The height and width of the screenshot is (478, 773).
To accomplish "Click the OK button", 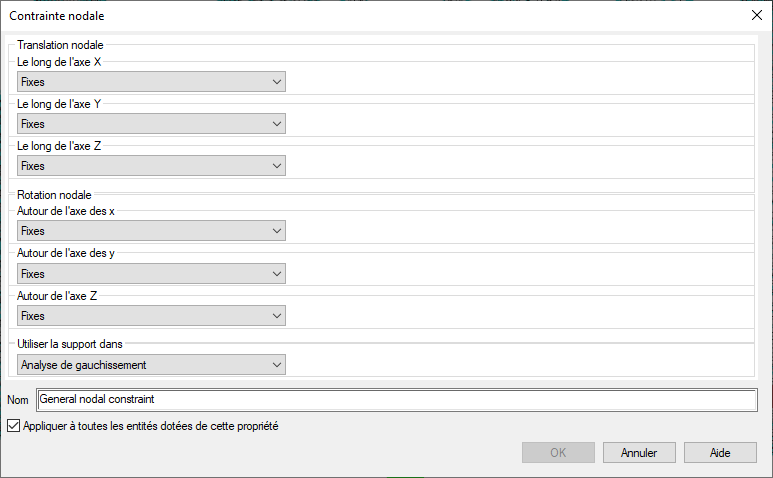I will 558,452.
